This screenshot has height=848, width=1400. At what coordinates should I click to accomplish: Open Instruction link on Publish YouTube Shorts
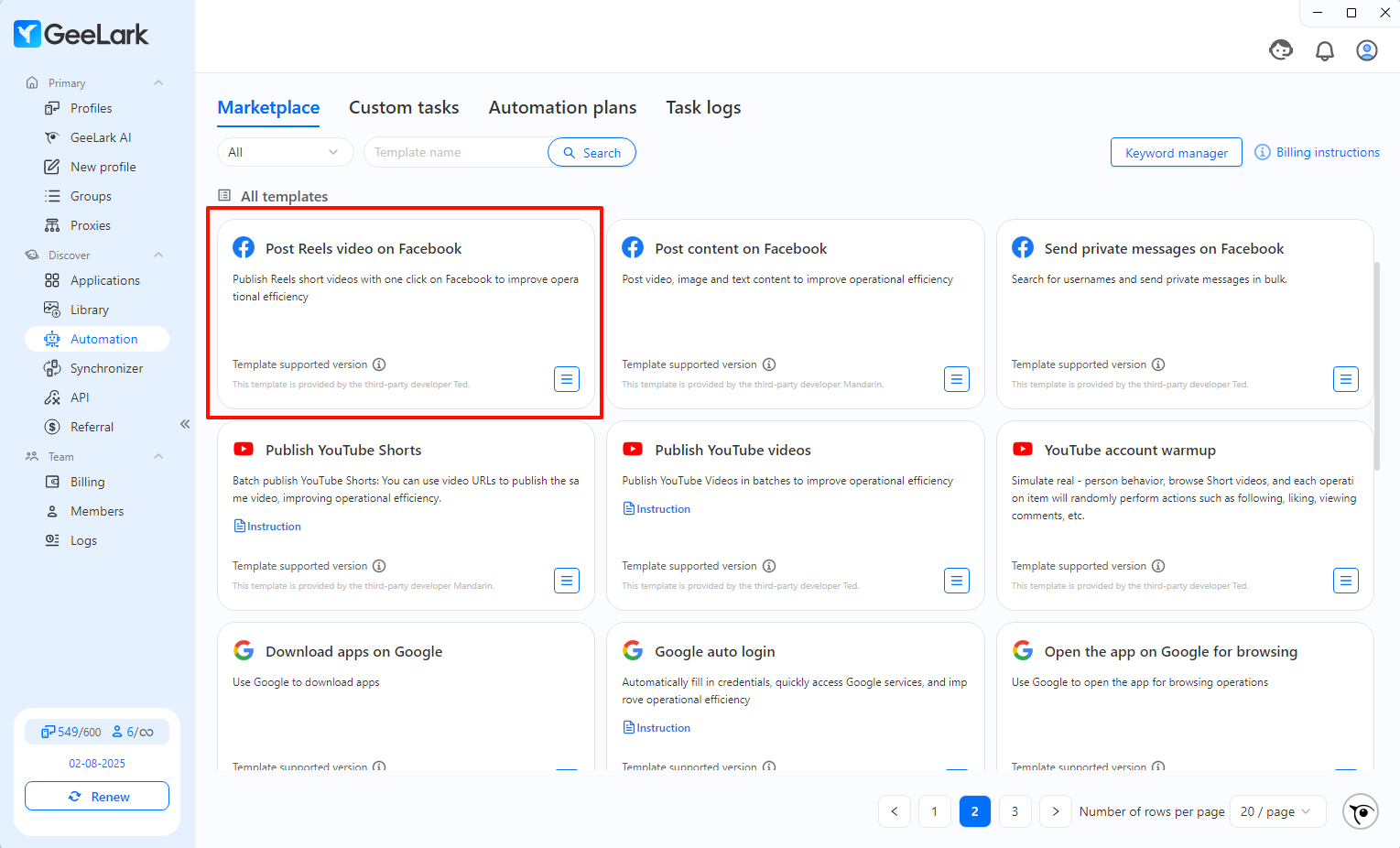point(267,527)
